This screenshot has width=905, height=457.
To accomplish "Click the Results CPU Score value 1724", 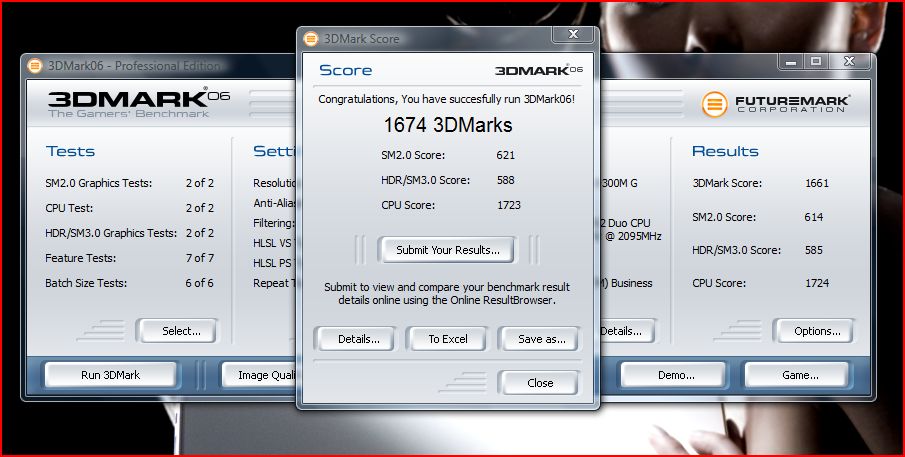I will point(817,283).
